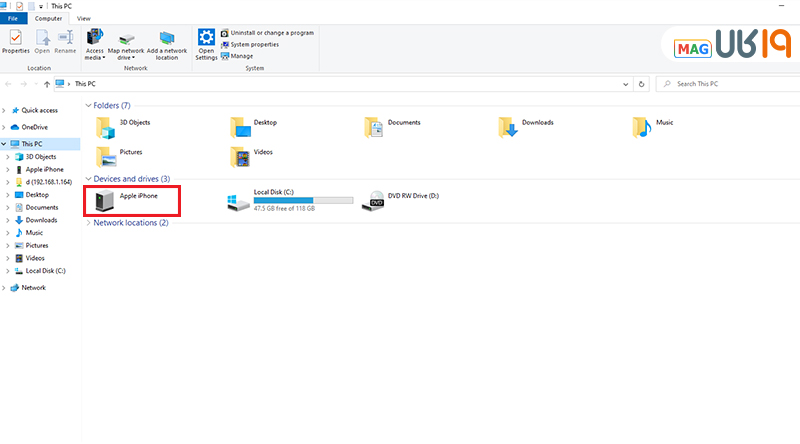Screen dimensions: 800x444
Task: Click the Map network drive icon
Action: click(127, 41)
